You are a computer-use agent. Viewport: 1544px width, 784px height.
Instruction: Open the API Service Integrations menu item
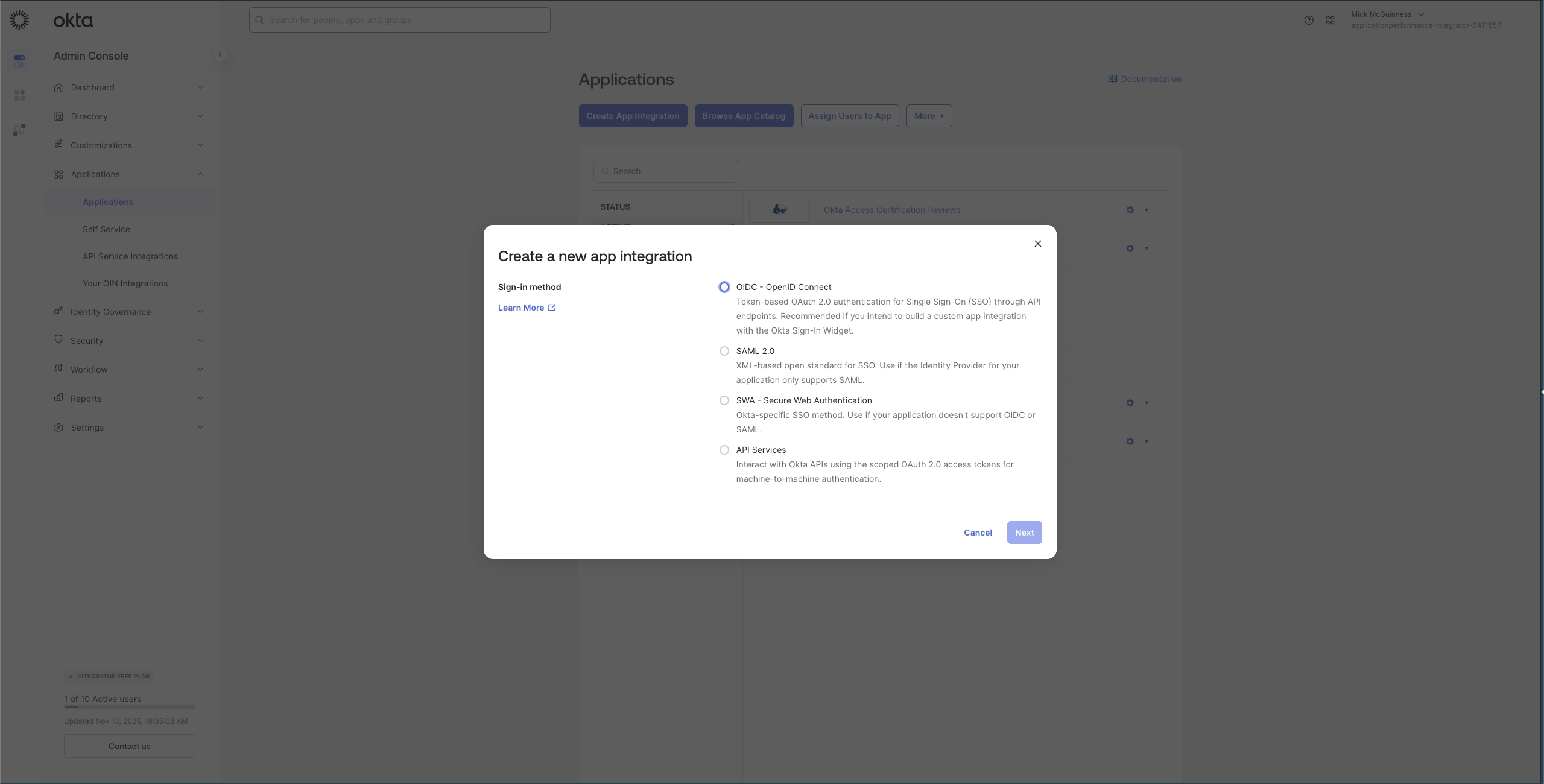click(x=130, y=256)
